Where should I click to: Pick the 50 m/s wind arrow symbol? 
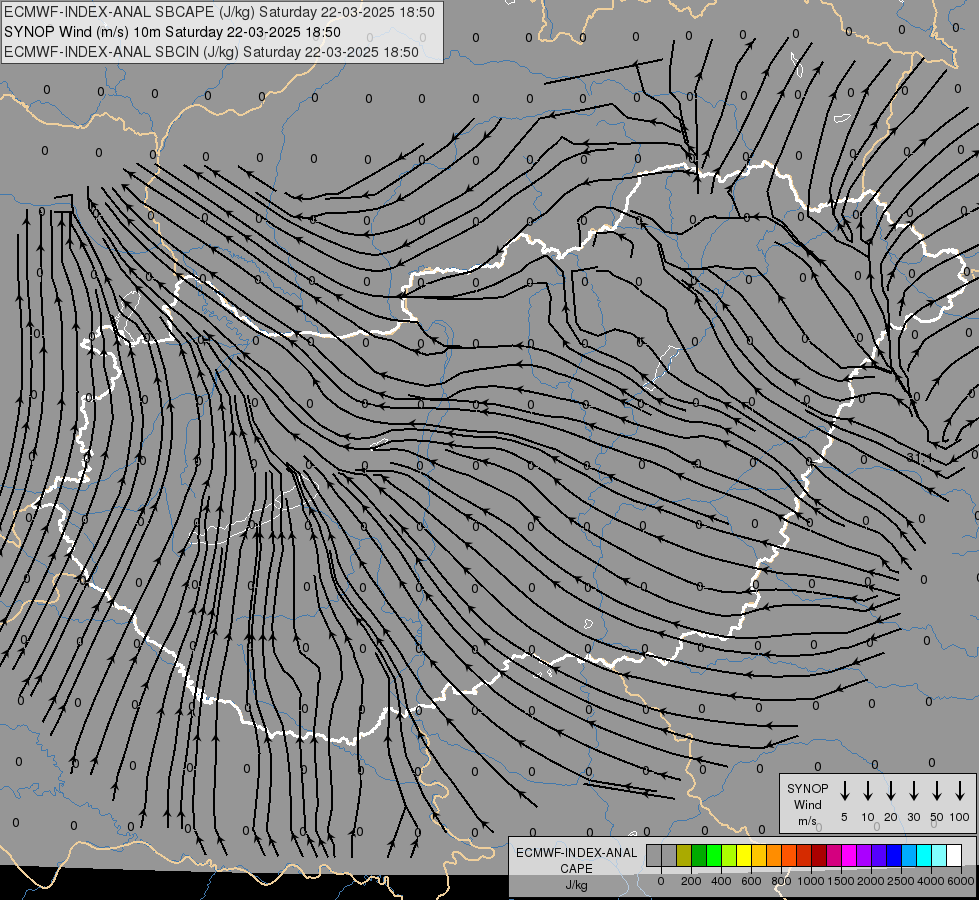937,791
